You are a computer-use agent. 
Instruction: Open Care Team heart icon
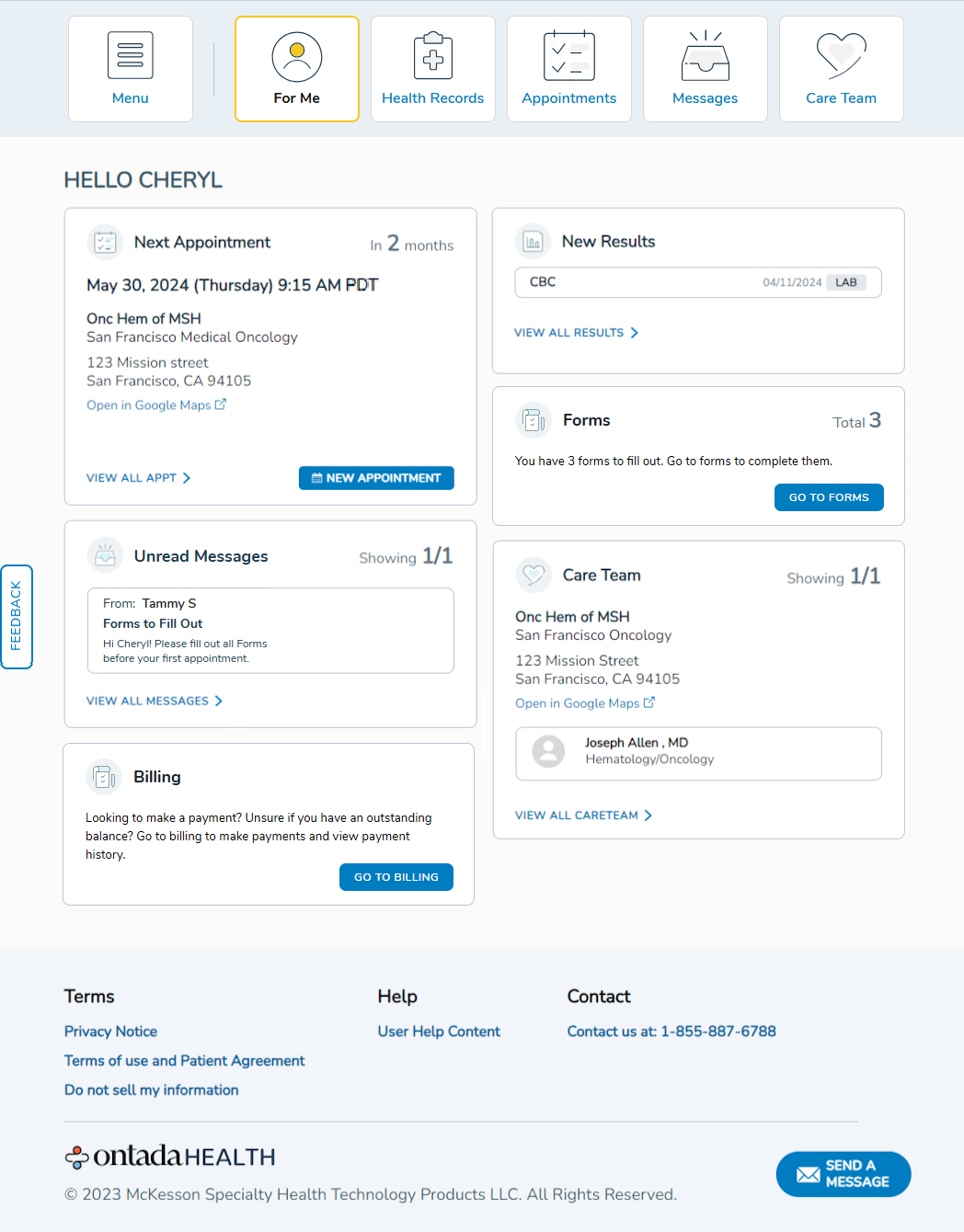click(x=842, y=55)
